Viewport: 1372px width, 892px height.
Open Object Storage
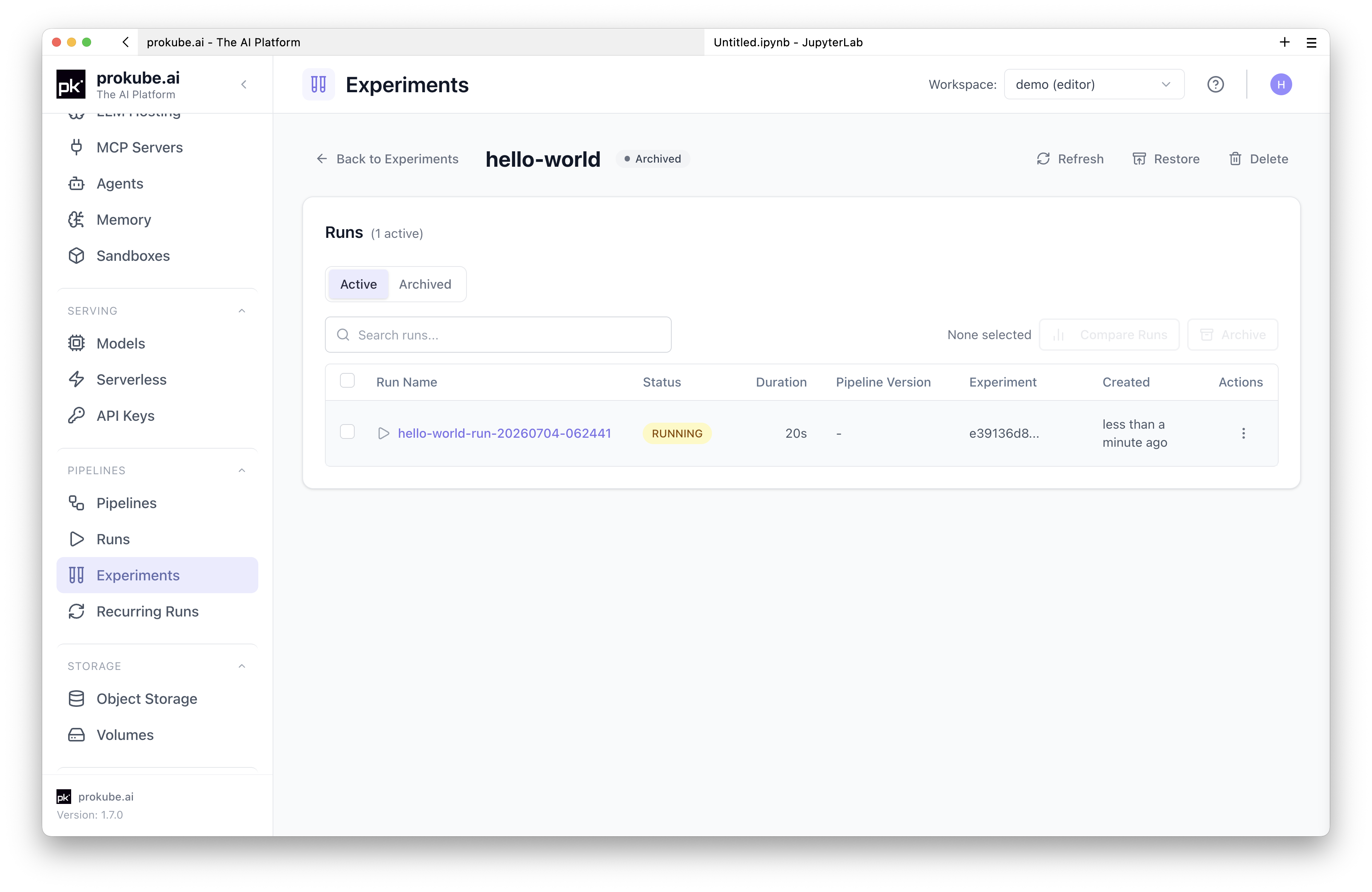[x=157, y=699]
